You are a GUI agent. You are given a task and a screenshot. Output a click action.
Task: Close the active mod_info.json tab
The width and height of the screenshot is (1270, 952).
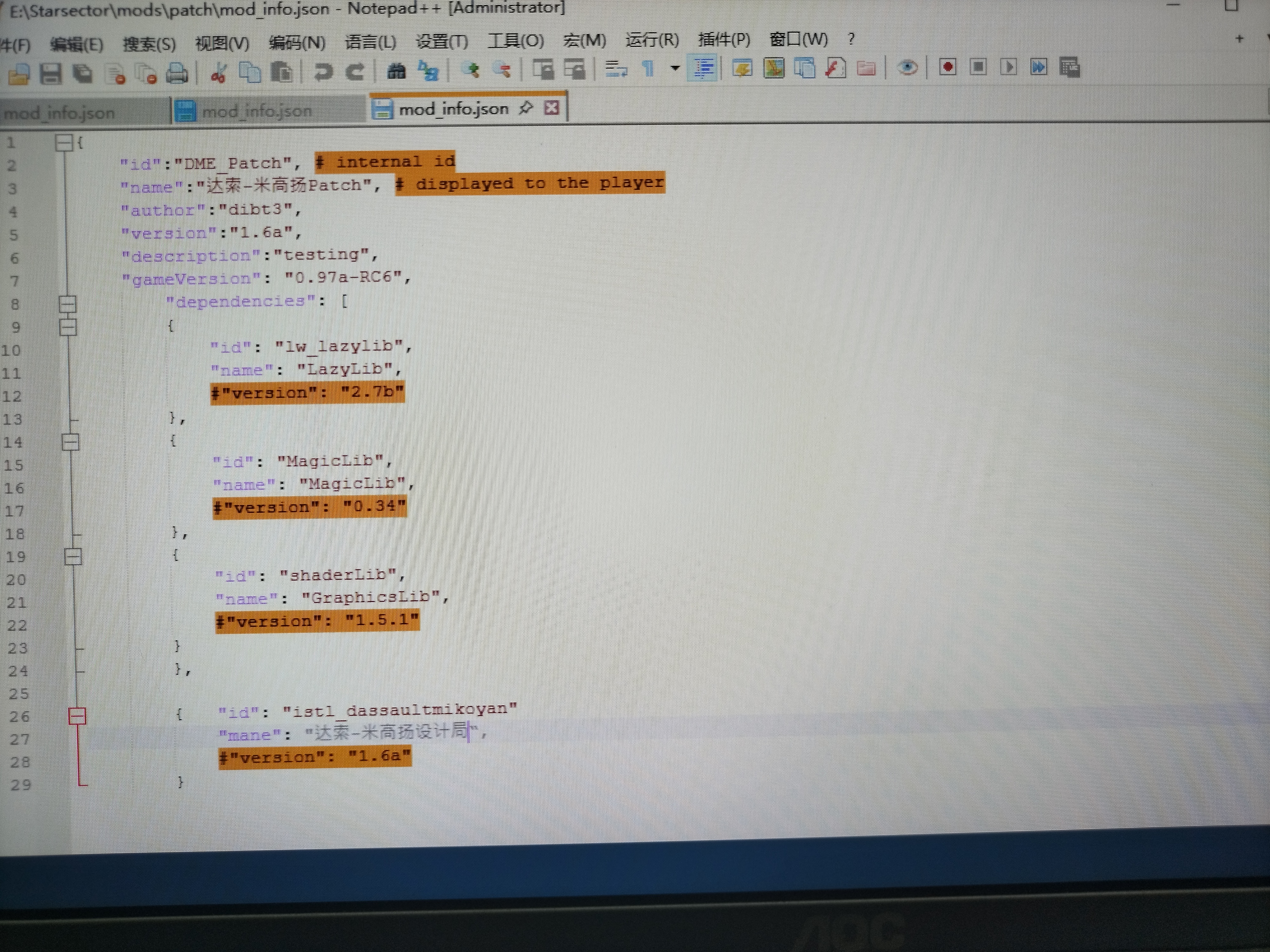click(551, 107)
